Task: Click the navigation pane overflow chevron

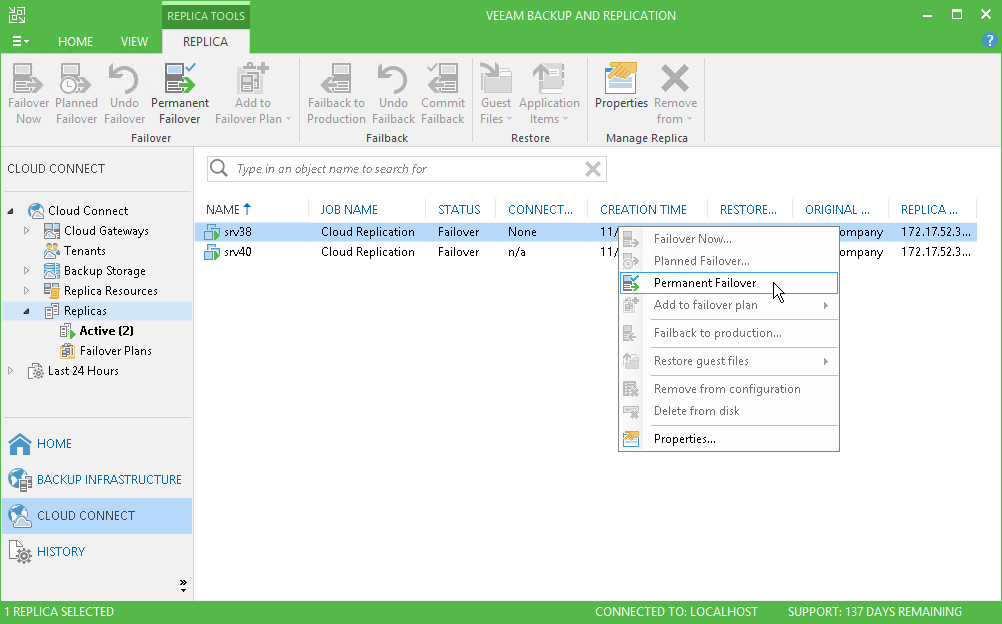Action: click(x=183, y=585)
